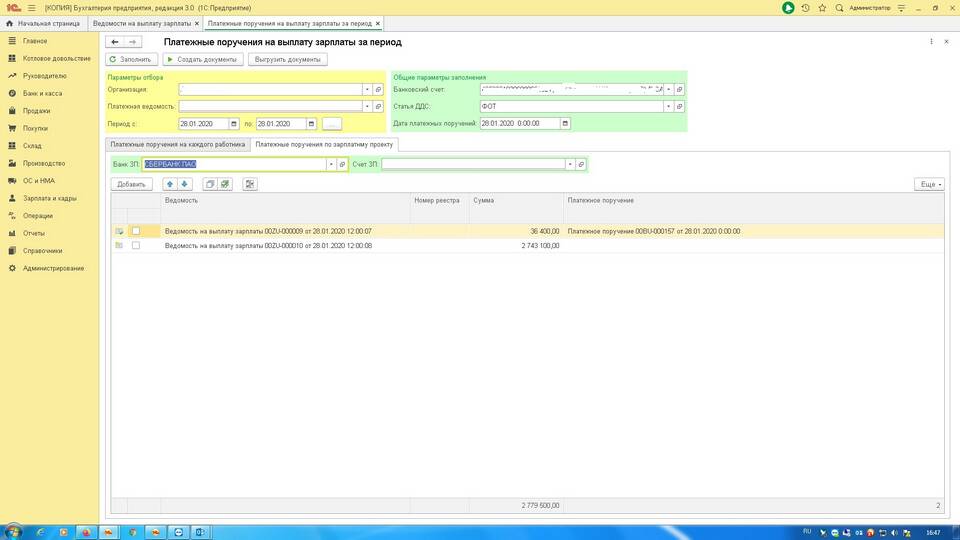The height and width of the screenshot is (540, 960).
Task: Open the 1C main hamburger menu
Action: tap(31, 8)
